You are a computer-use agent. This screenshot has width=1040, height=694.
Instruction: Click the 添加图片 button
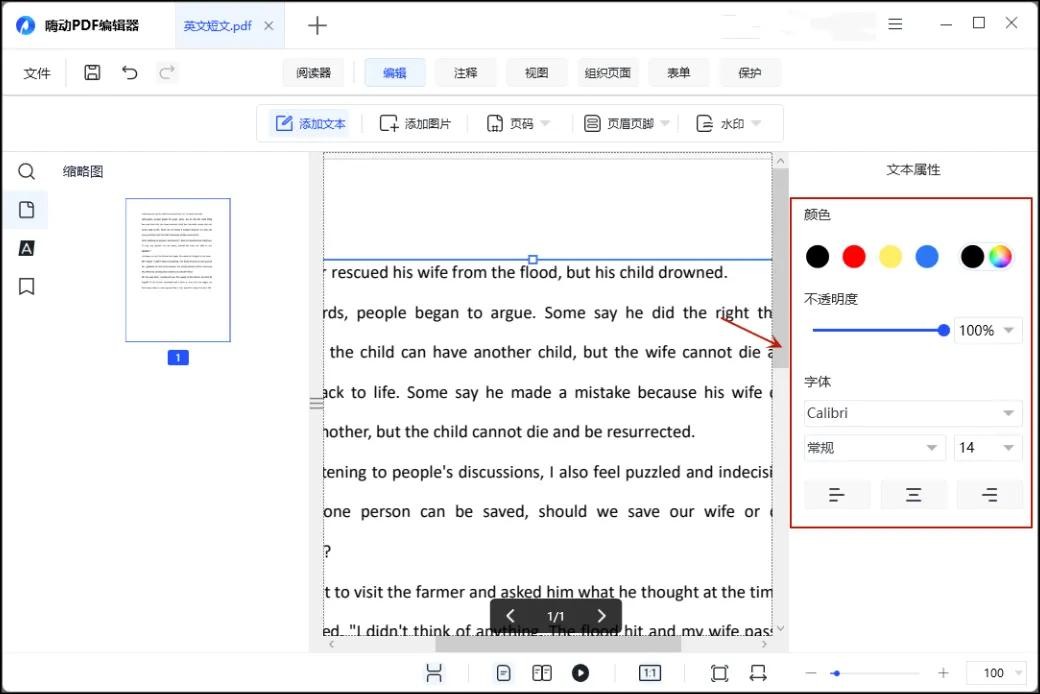click(x=415, y=124)
